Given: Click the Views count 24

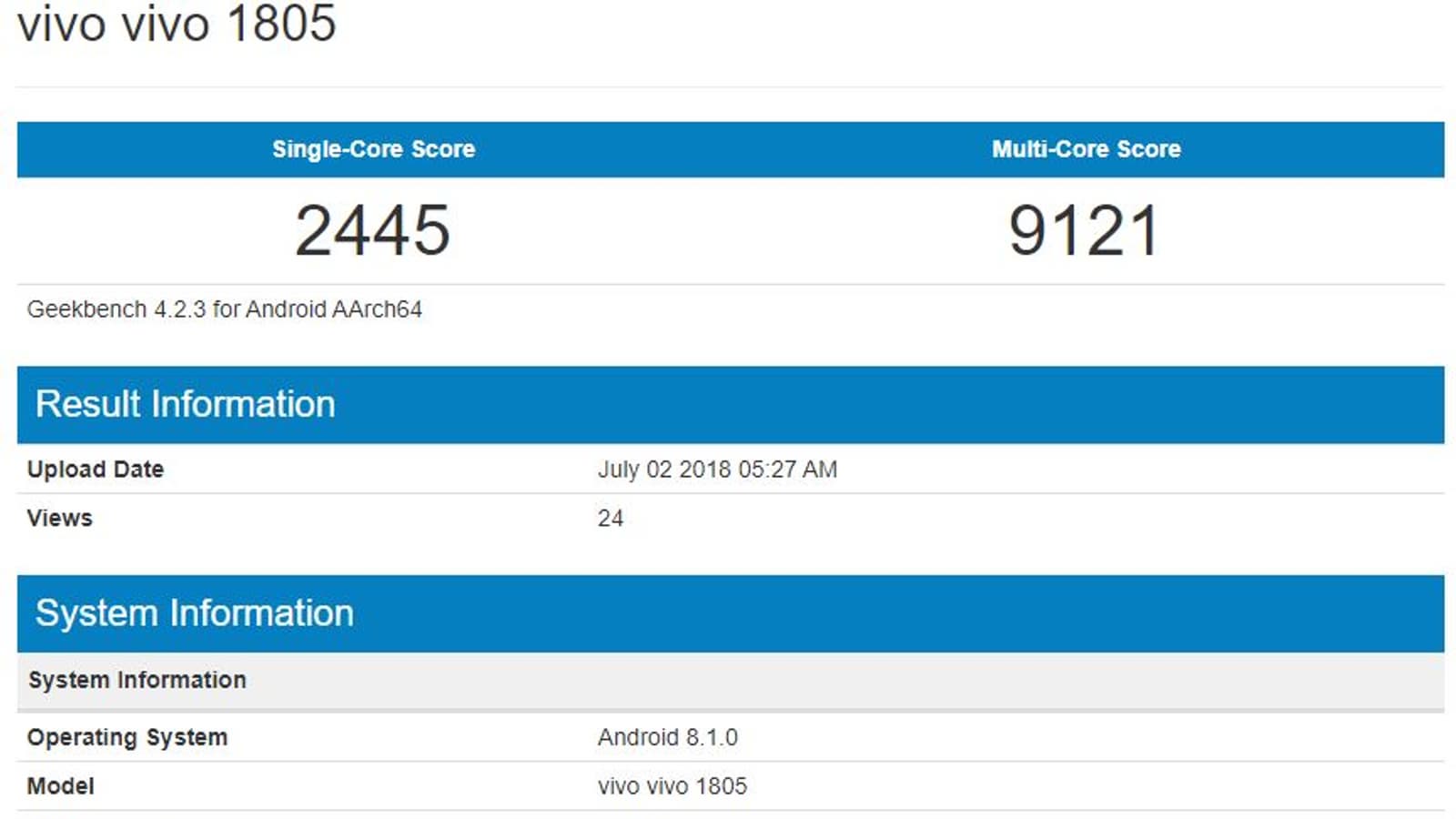Looking at the screenshot, I should tap(611, 519).
